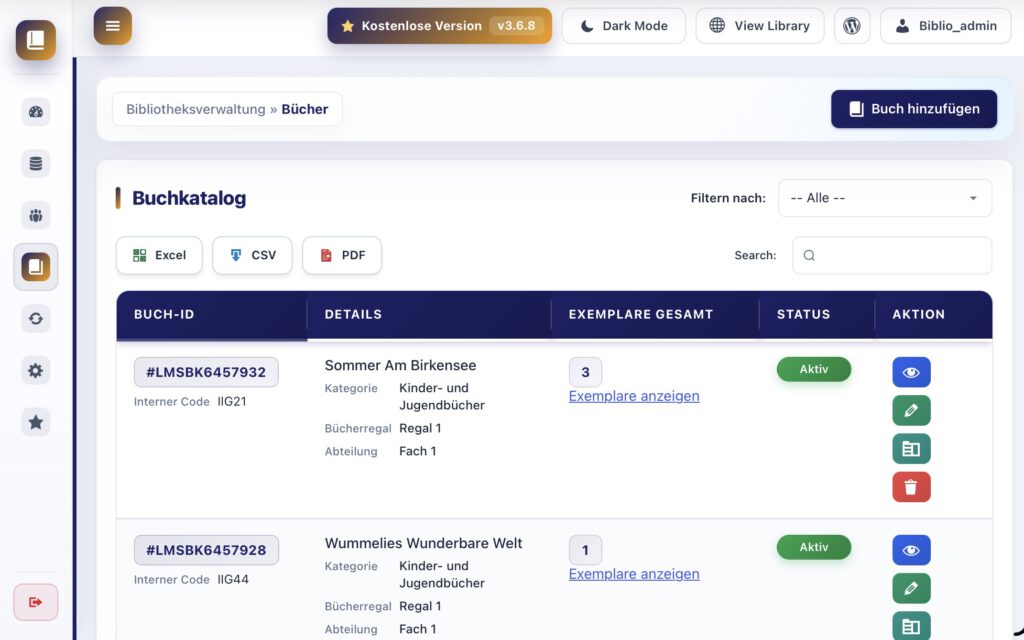The height and width of the screenshot is (640, 1024).
Task: Click the library book logo icon
Action: (36, 40)
